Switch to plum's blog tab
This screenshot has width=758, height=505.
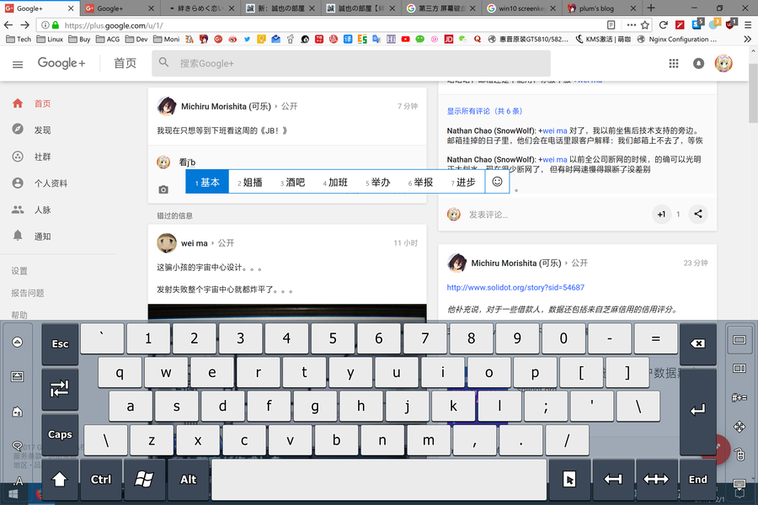[x=601, y=8]
